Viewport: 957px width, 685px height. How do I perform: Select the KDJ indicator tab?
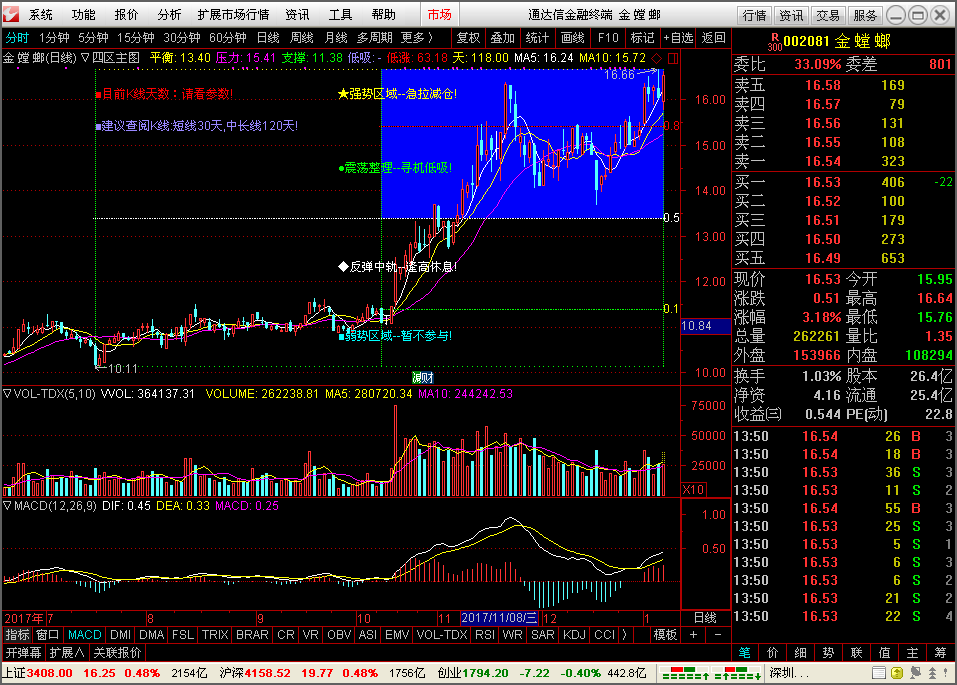point(574,634)
